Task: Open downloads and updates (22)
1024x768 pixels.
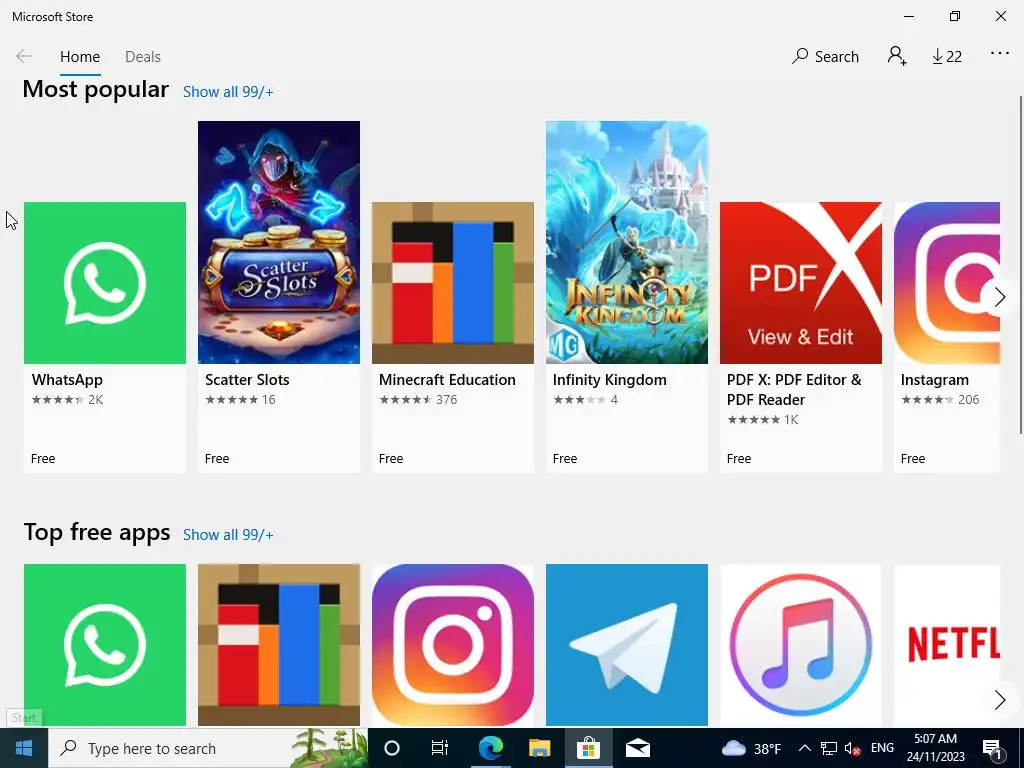Action: pos(947,57)
